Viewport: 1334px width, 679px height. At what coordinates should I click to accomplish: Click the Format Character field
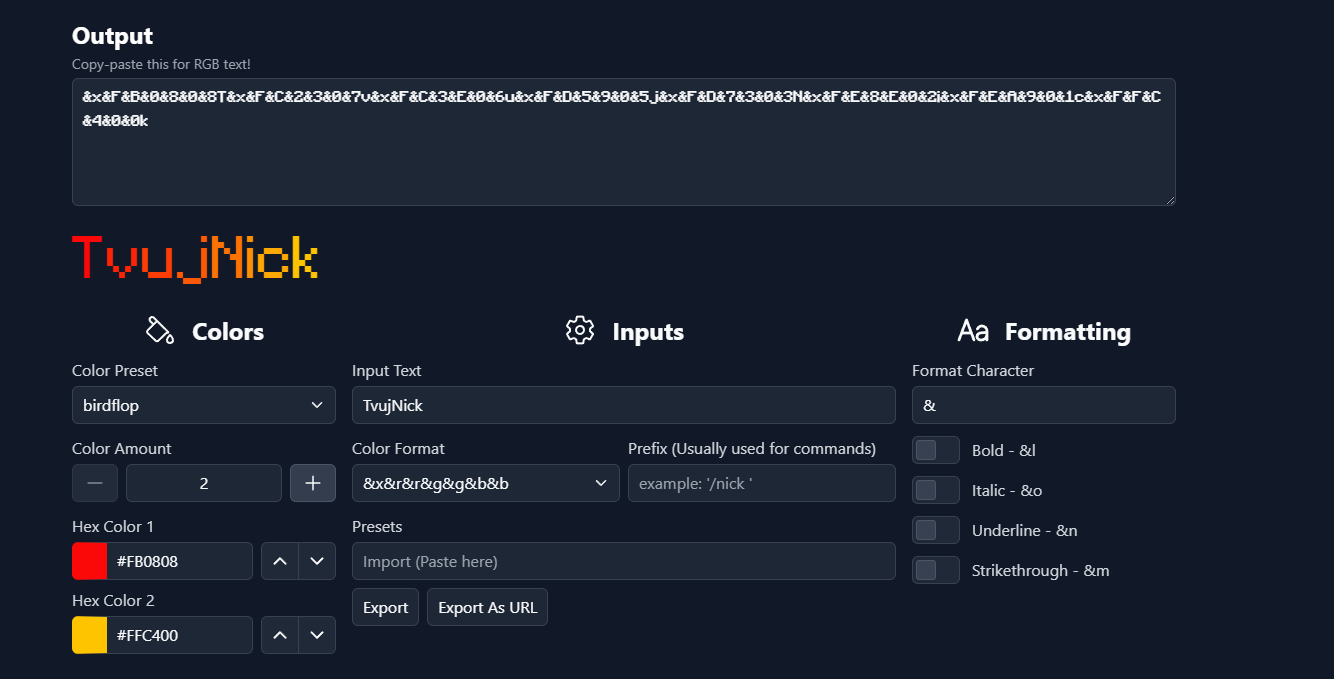[1044, 405]
